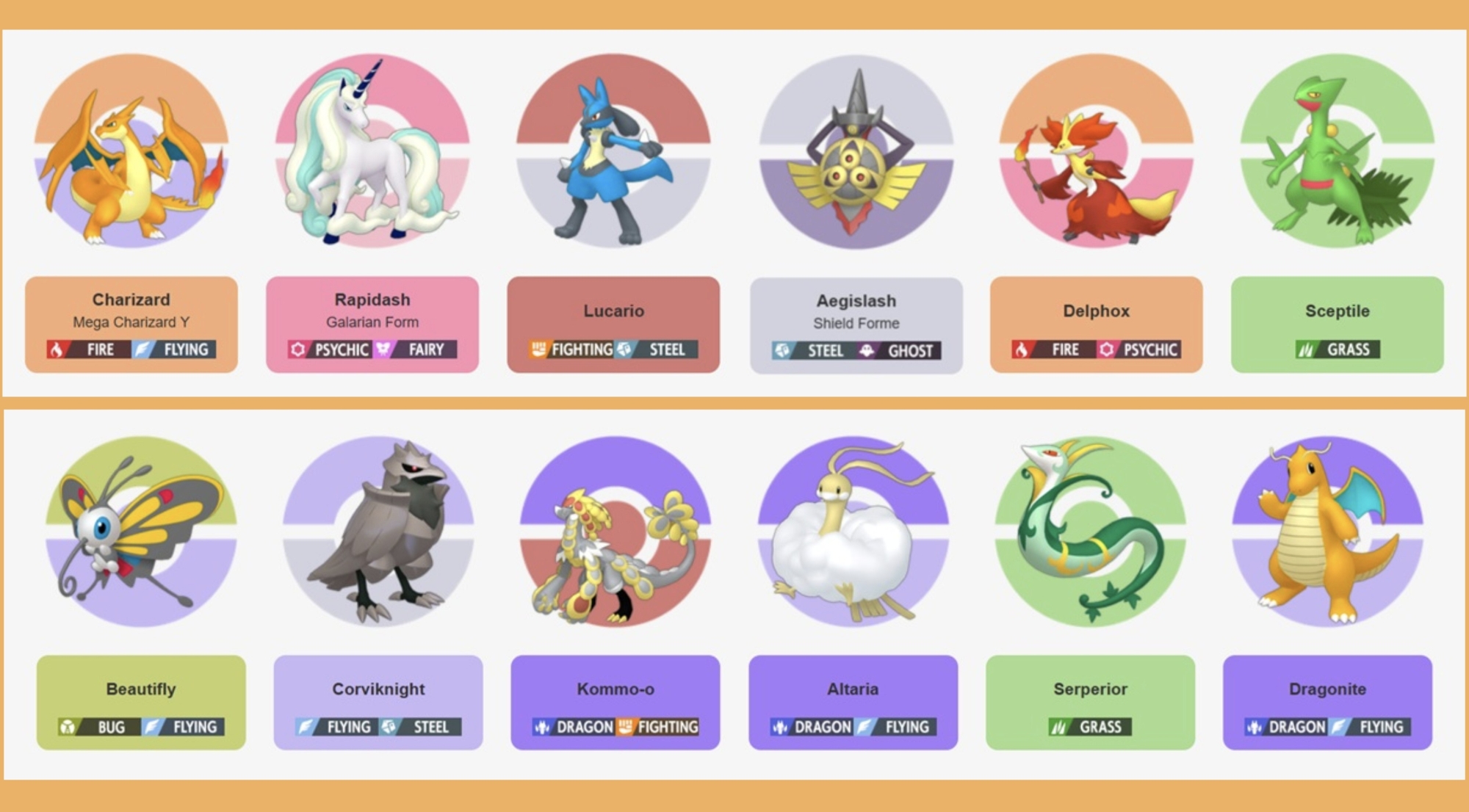The height and width of the screenshot is (812, 1469).
Task: Select Delphox's PSYCHIC type badge
Action: 1138,349
